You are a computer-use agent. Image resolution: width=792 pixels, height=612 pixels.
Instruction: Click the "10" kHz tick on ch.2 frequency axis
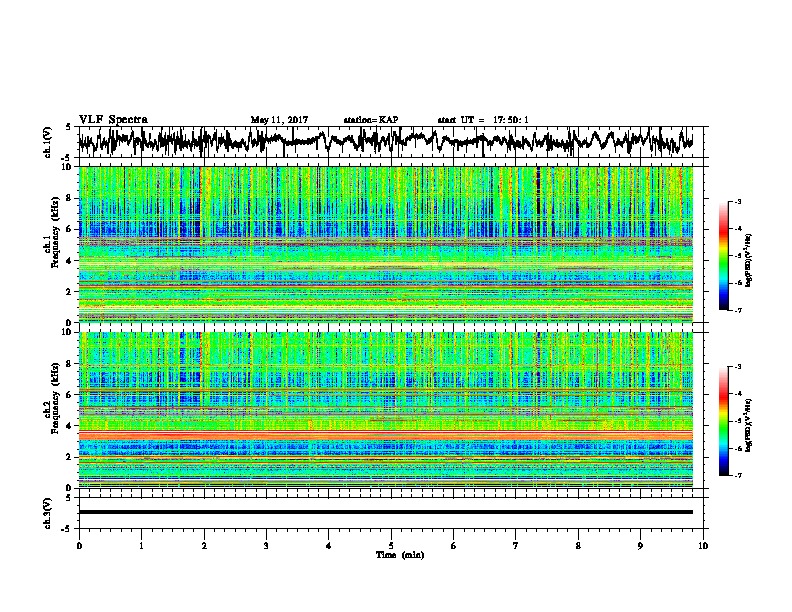tap(68, 333)
